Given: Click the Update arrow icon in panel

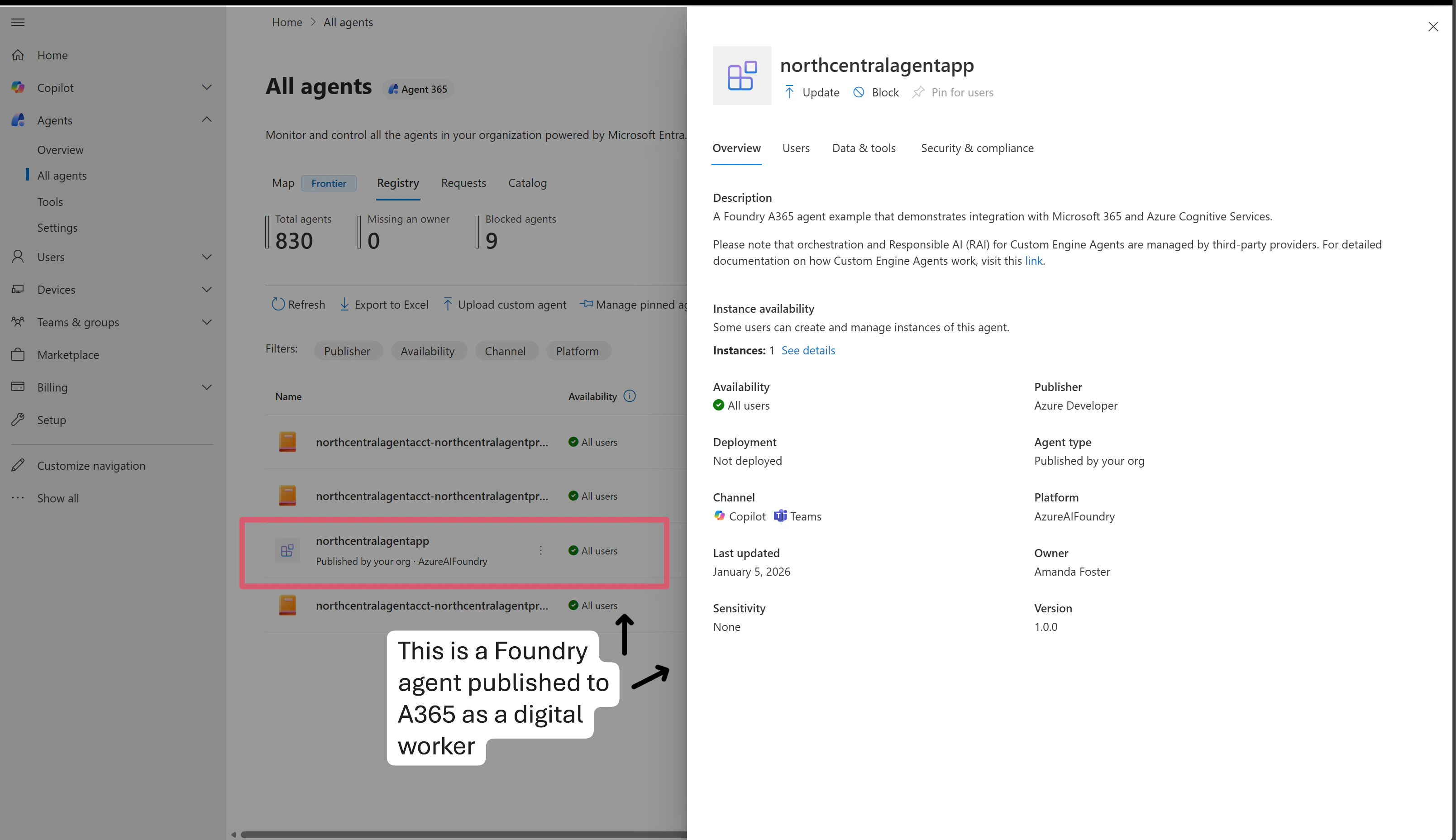Looking at the screenshot, I should pos(789,92).
